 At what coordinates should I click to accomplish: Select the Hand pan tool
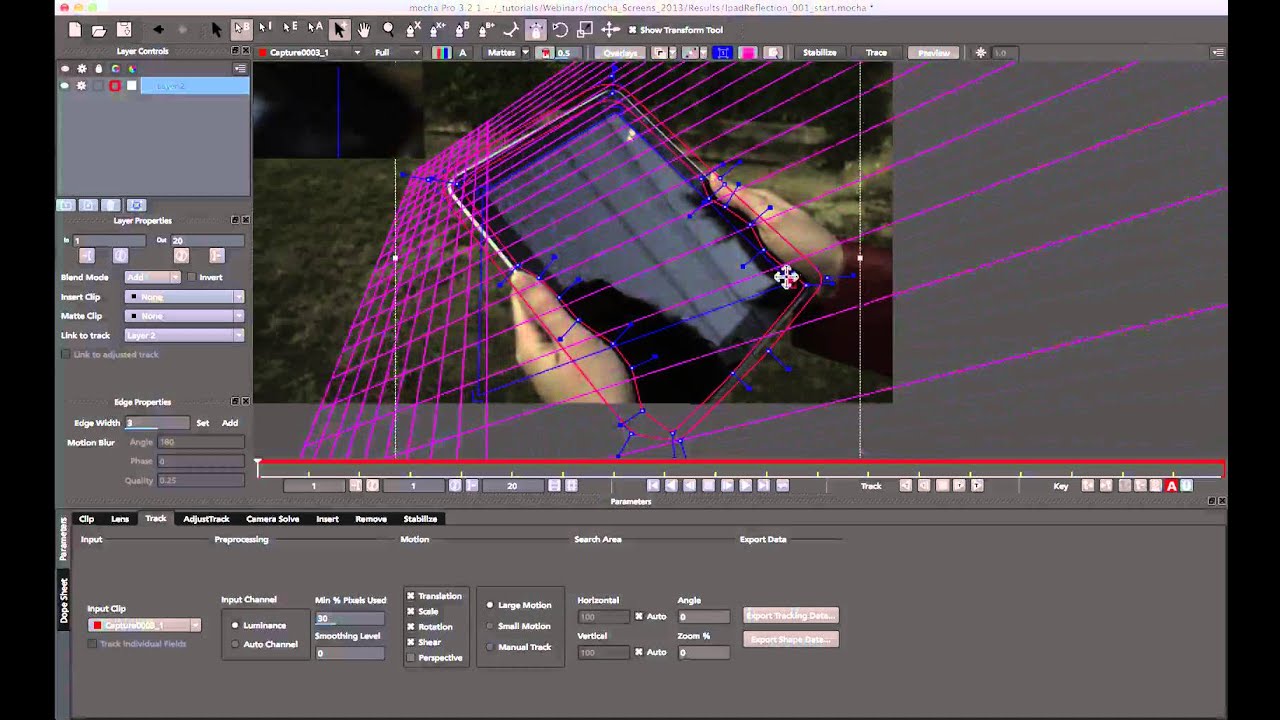[x=364, y=30]
